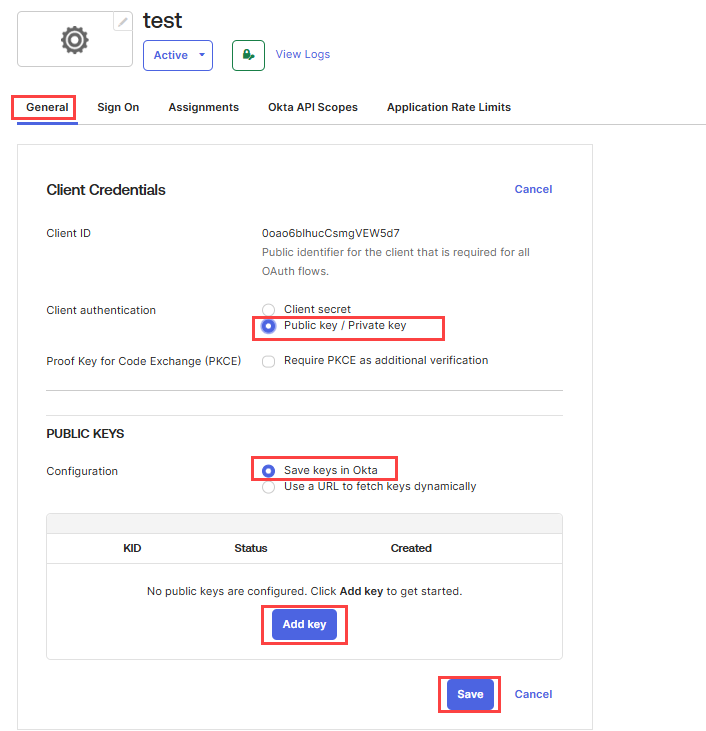Click the Cancel link beside Save
Image resolution: width=706 pixels, height=731 pixels.
click(533, 694)
